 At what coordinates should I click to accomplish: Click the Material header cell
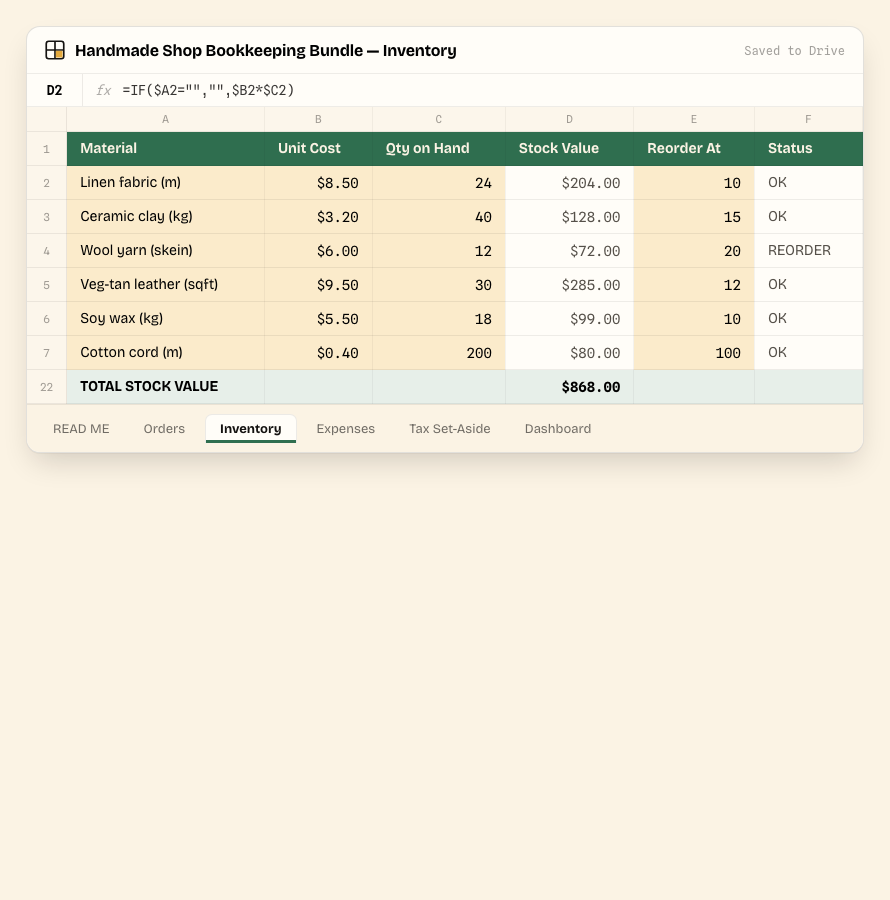click(x=165, y=149)
